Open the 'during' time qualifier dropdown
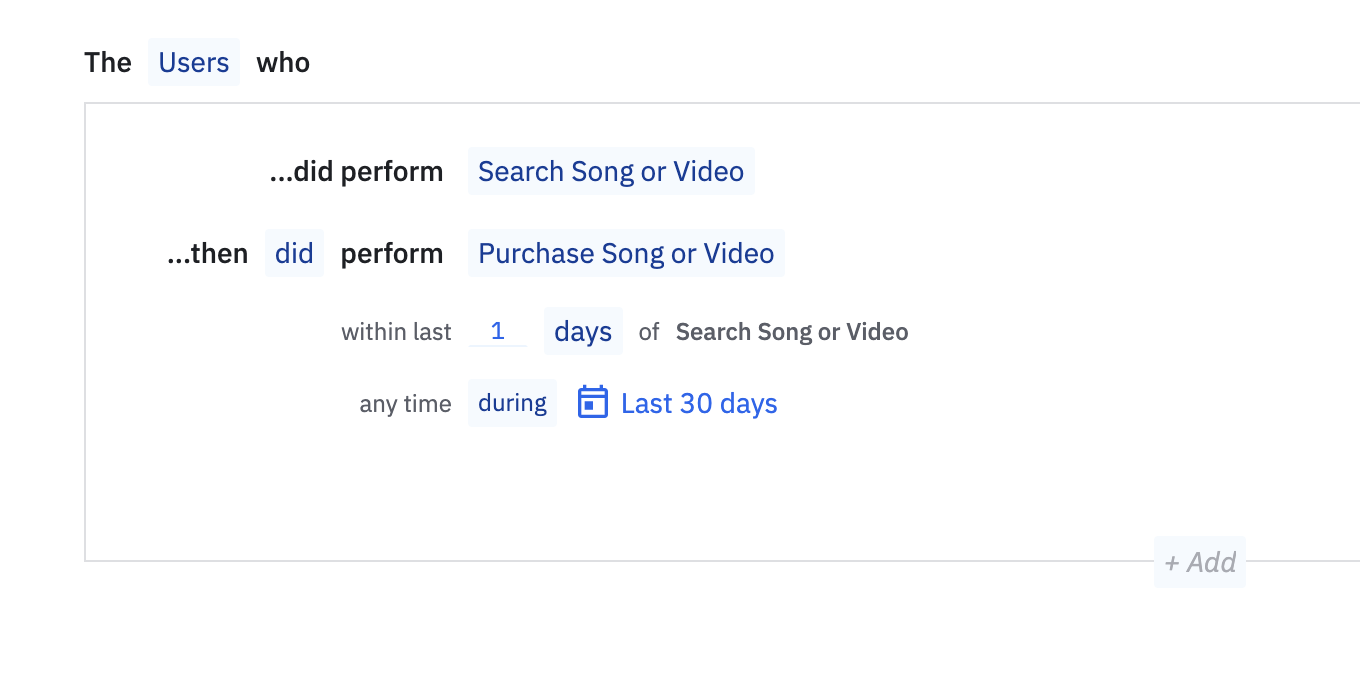Viewport: 1360px width, 678px height. 512,403
